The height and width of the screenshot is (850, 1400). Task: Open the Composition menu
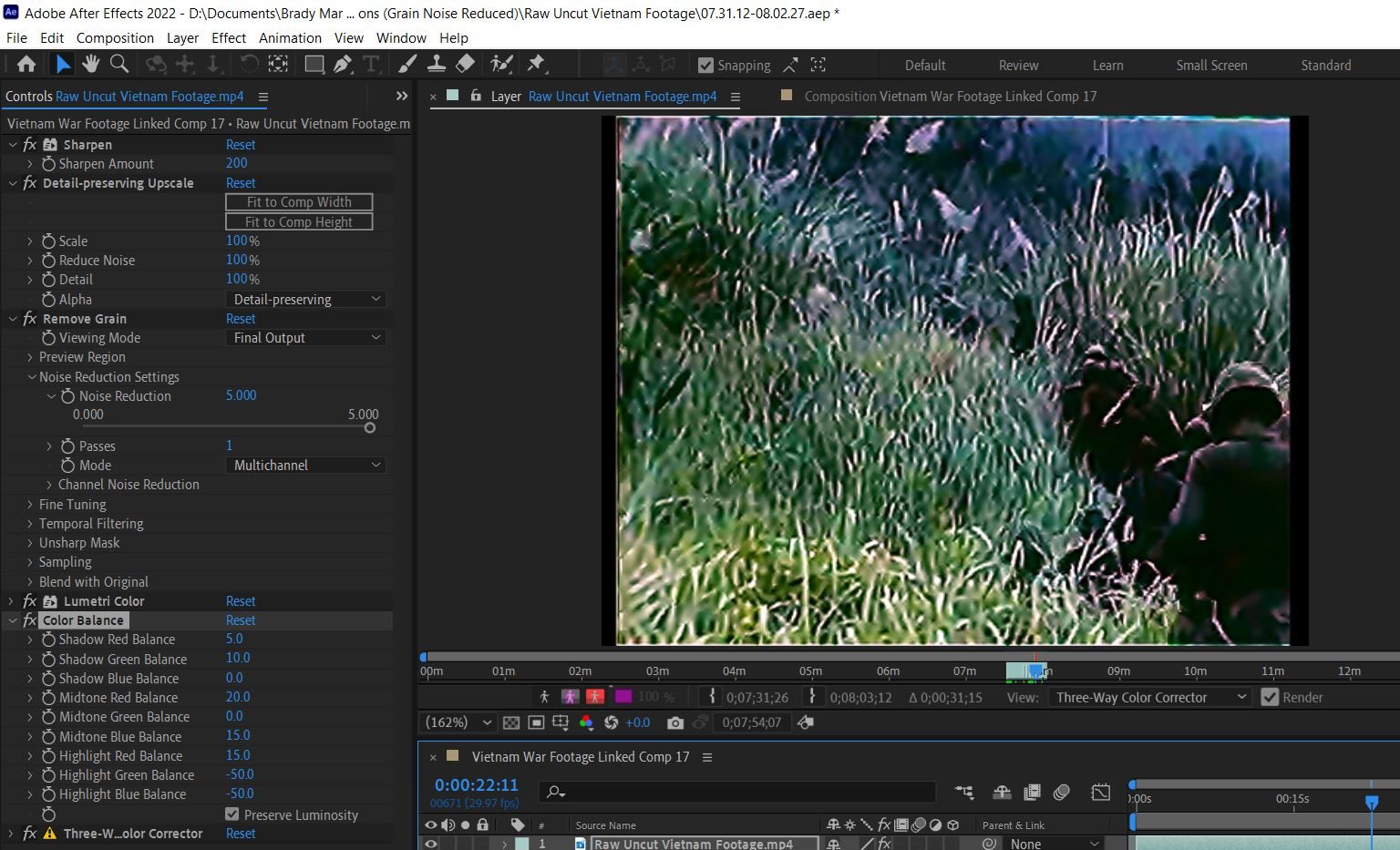point(115,37)
